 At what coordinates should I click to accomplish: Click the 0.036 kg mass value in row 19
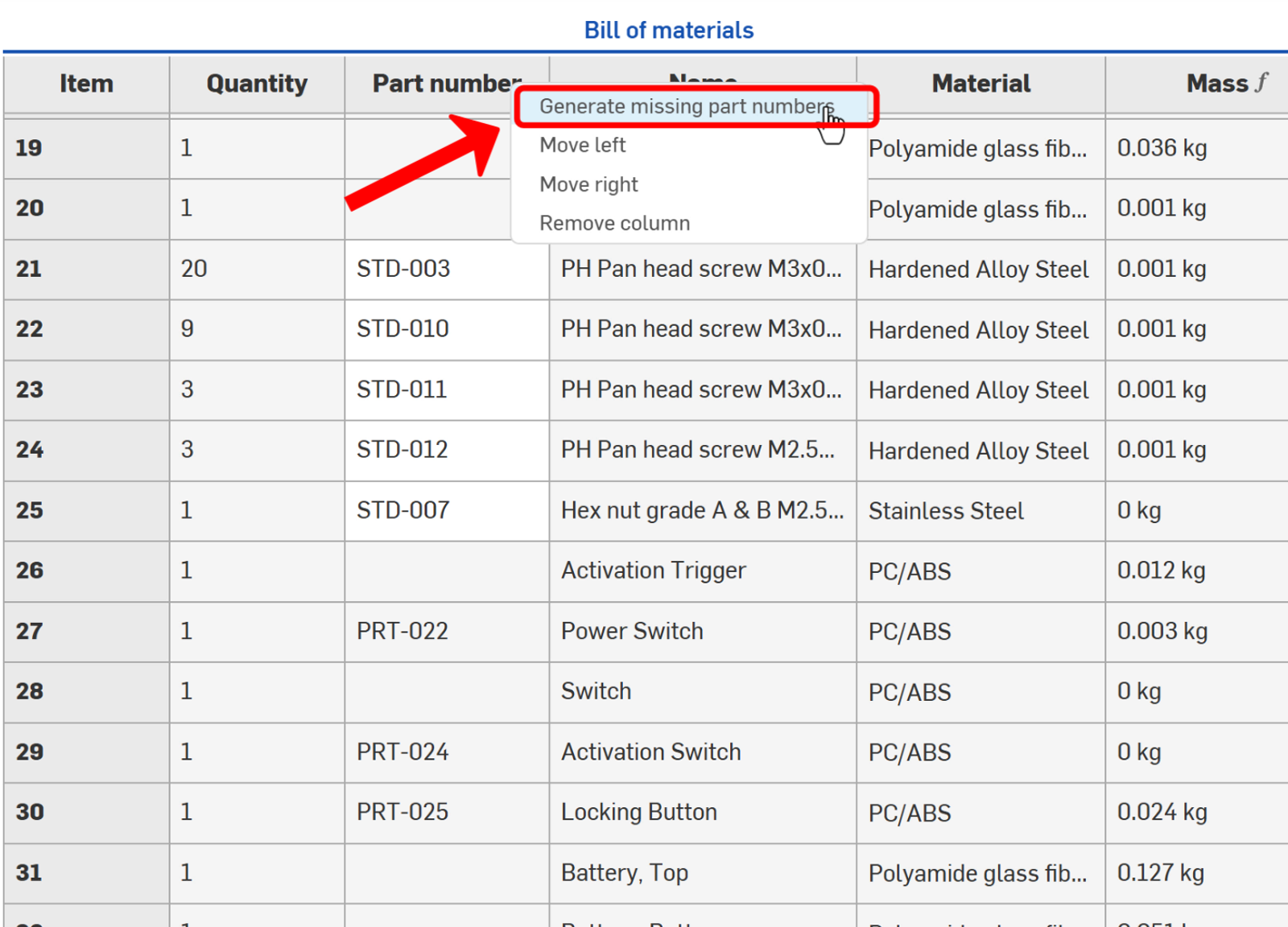1161,148
